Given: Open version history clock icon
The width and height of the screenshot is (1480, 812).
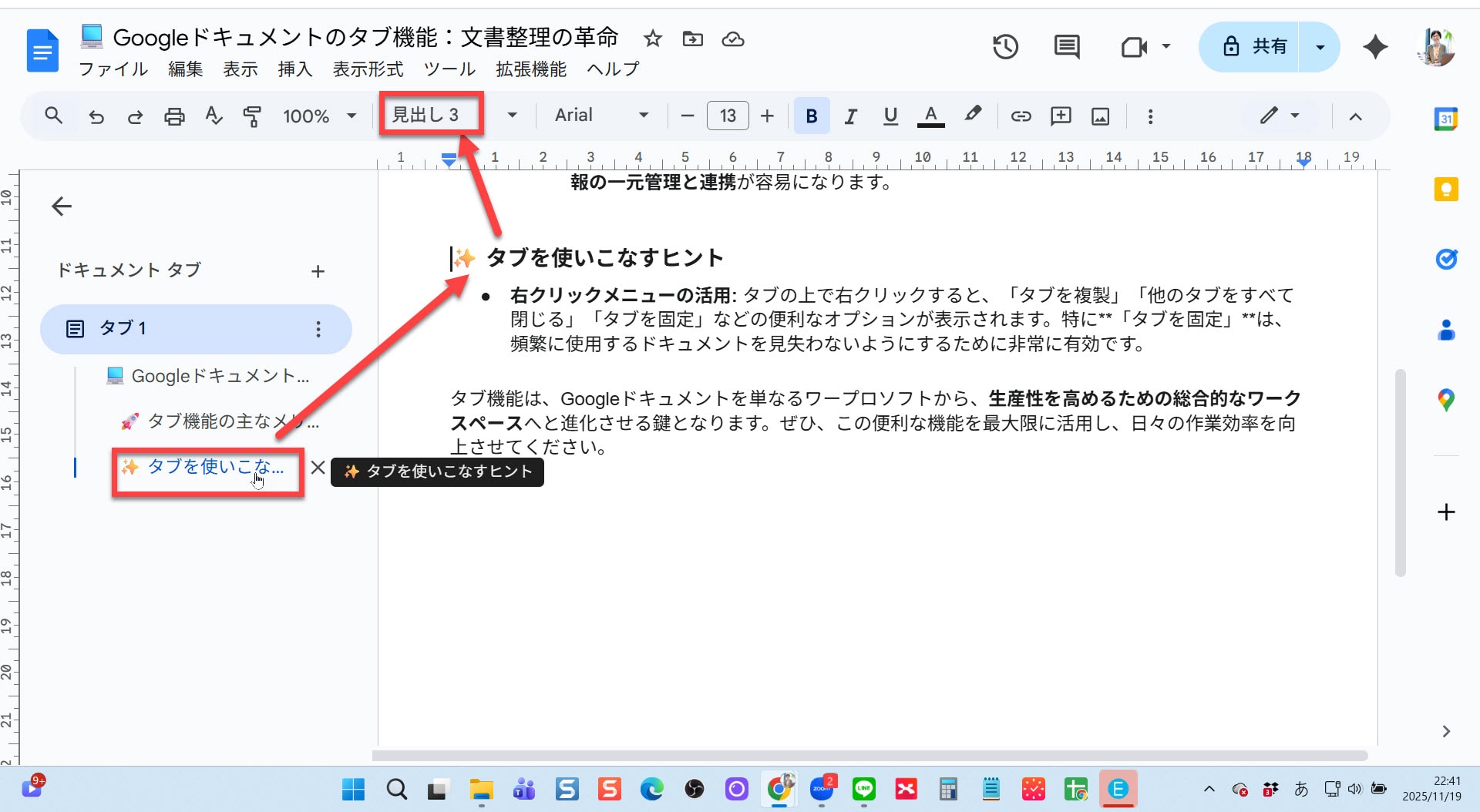Looking at the screenshot, I should pyautogui.click(x=1005, y=47).
